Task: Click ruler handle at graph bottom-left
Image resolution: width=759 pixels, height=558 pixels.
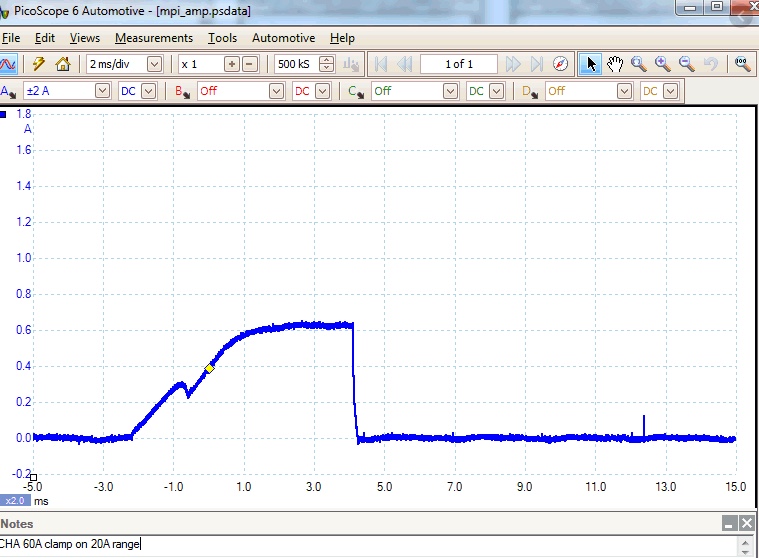Action: pos(33,478)
